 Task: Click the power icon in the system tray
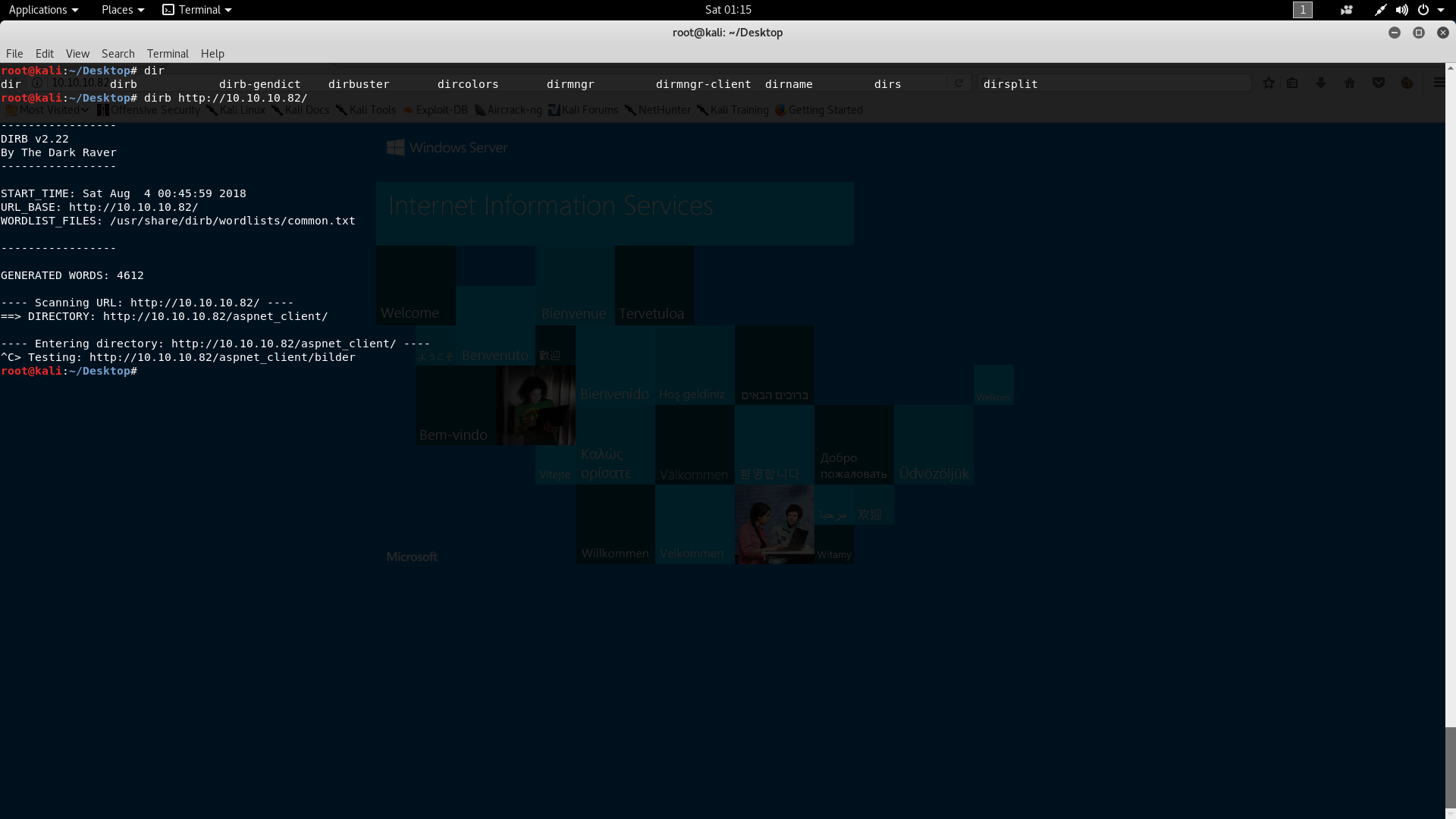tap(1424, 10)
